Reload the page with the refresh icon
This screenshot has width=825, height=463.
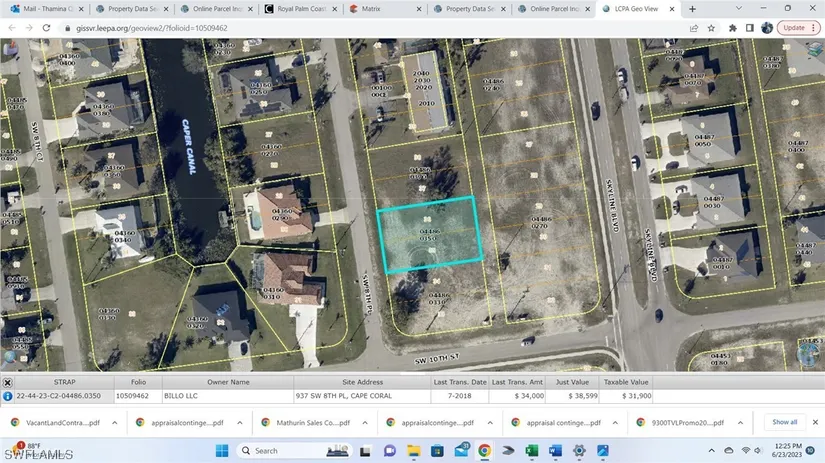point(47,28)
